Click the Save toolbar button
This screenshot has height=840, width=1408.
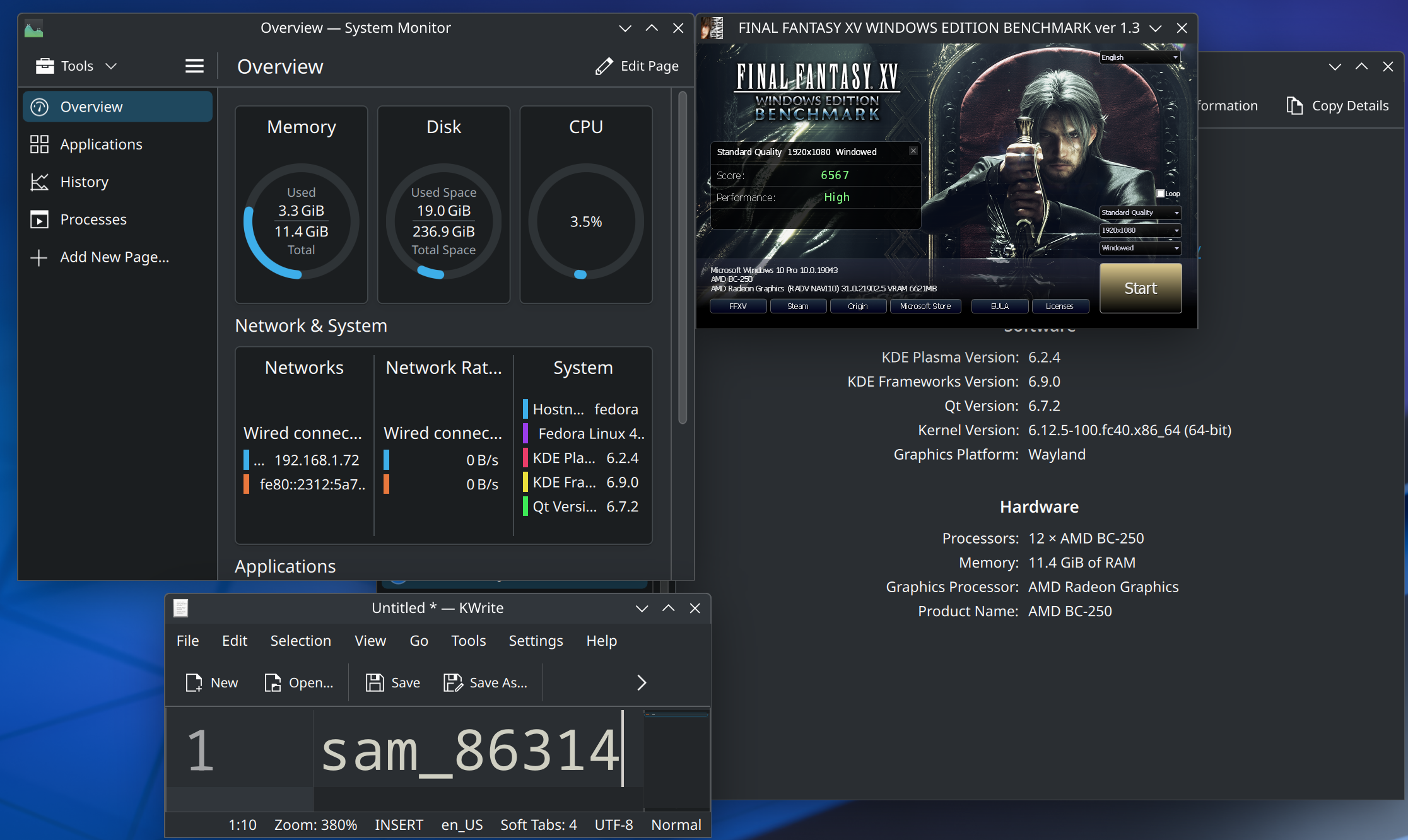393,682
